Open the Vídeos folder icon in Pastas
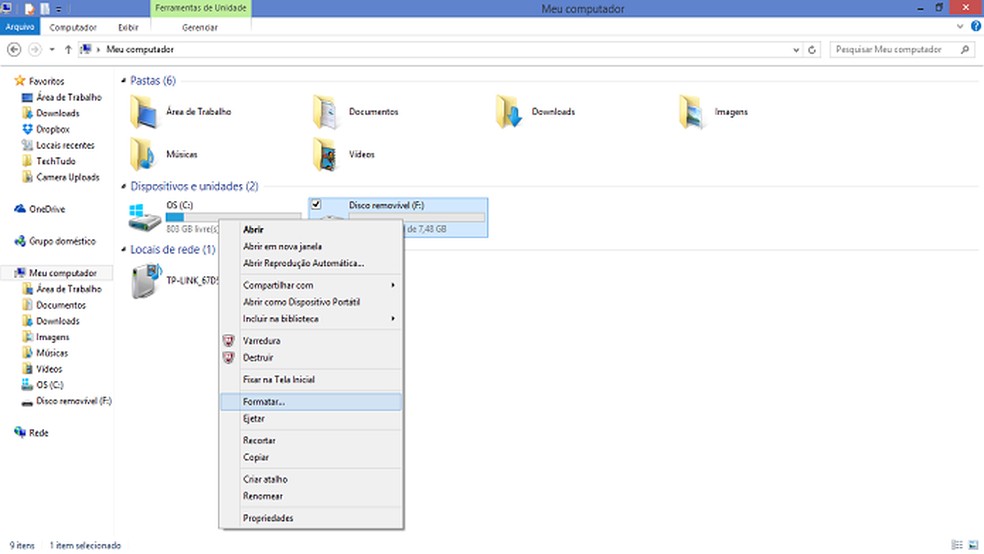The height and width of the screenshot is (554, 984). click(326, 154)
